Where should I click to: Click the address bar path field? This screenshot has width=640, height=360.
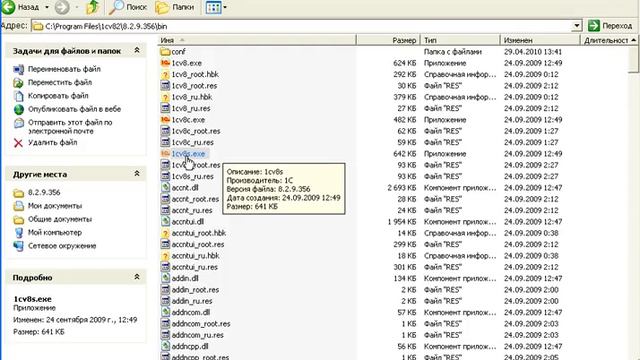point(306,26)
